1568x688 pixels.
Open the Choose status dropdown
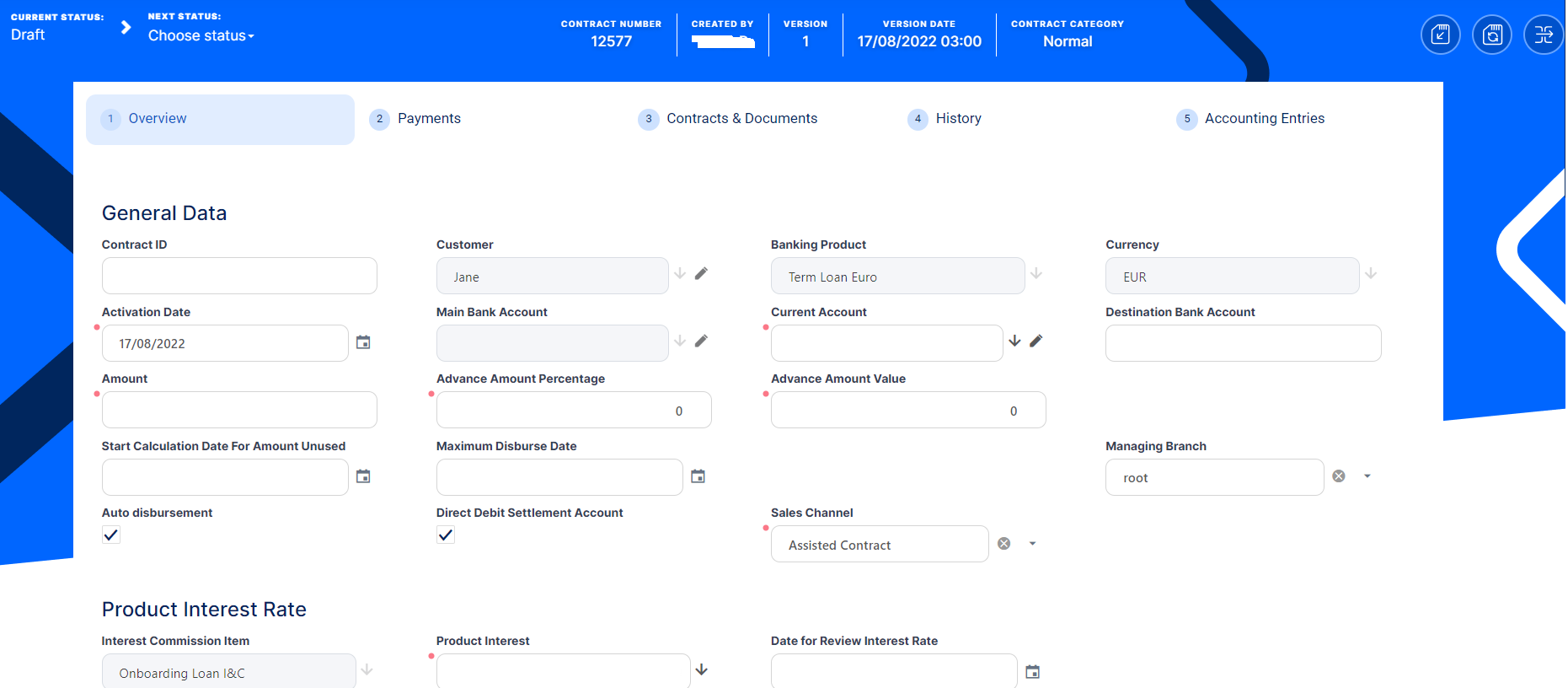pos(201,35)
